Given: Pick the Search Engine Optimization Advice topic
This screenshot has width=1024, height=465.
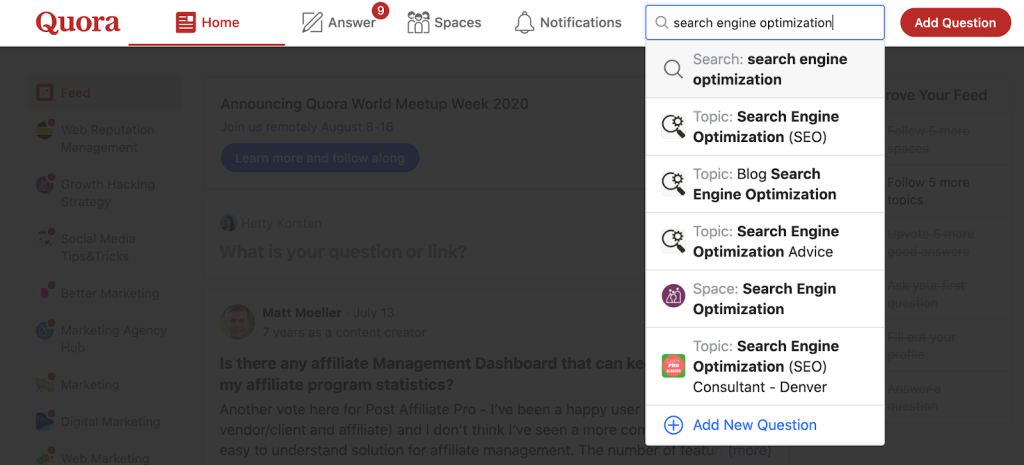Looking at the screenshot, I should click(x=765, y=242).
